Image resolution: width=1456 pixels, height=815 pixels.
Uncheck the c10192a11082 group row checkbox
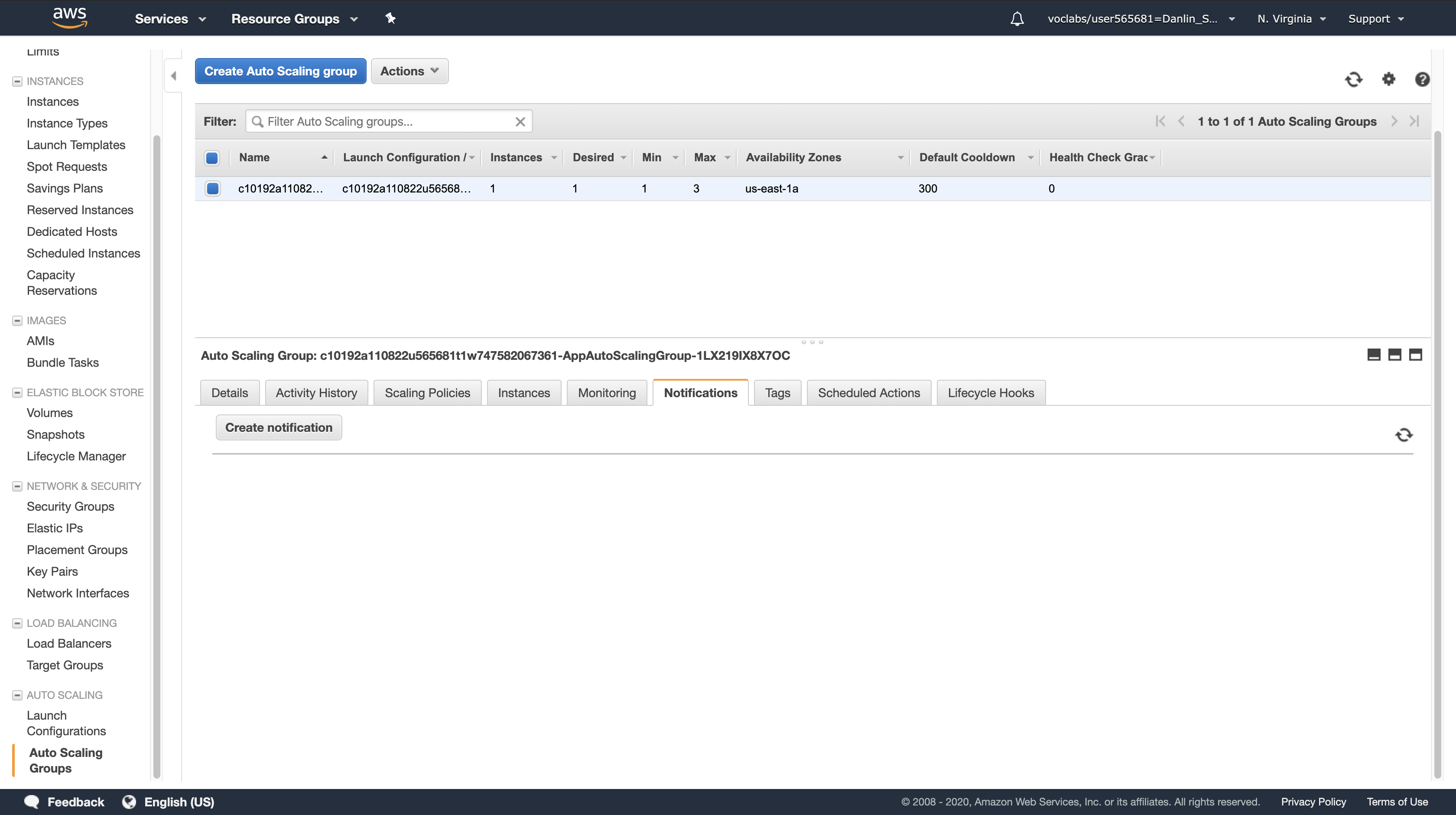(212, 188)
